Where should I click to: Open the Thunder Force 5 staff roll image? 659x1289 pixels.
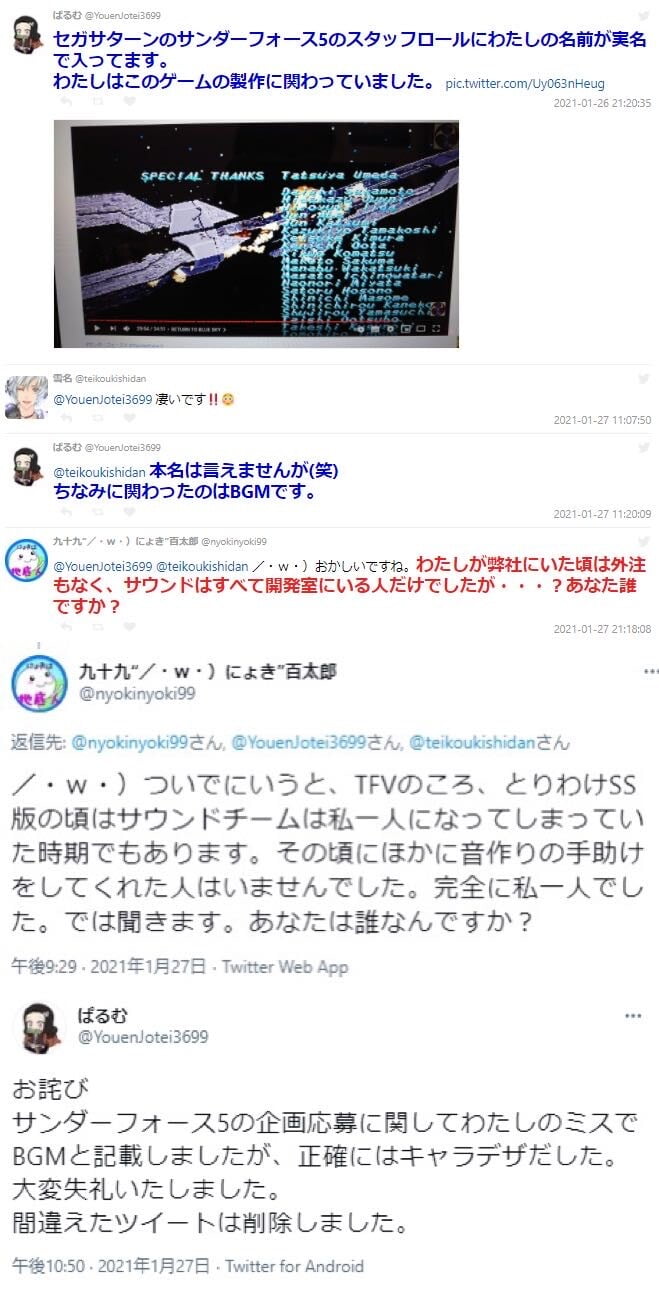[x=256, y=234]
